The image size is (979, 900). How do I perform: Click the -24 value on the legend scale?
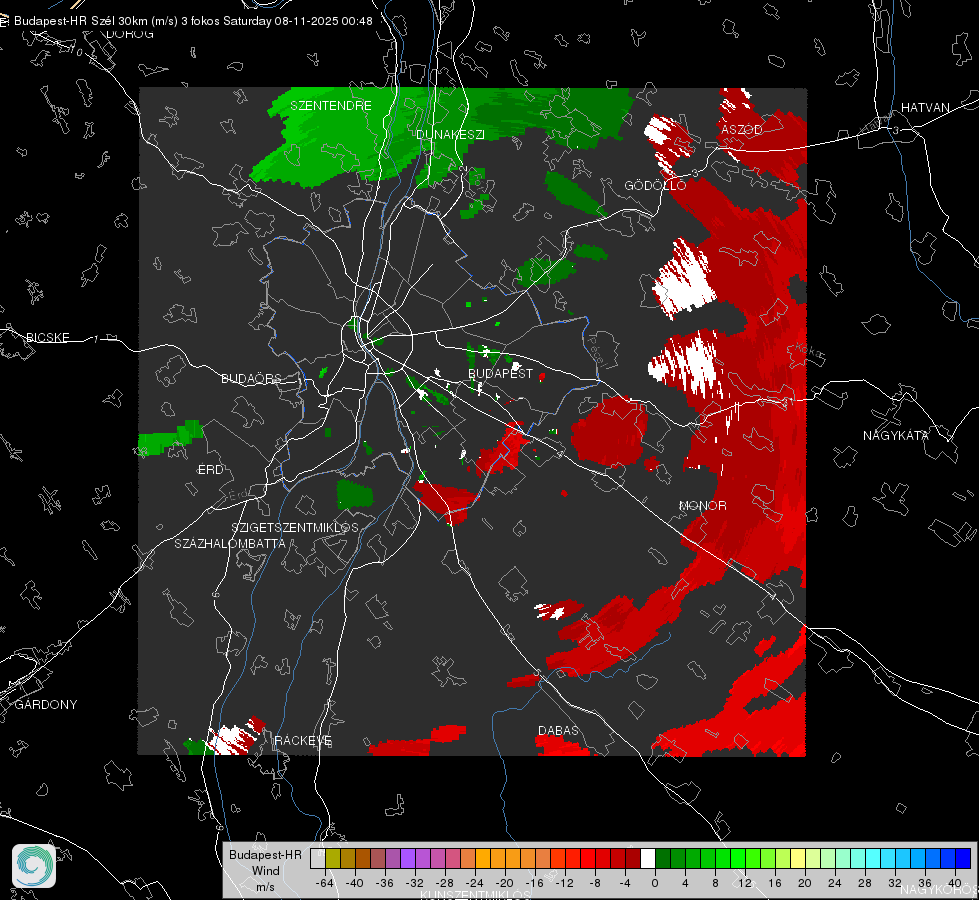click(x=475, y=883)
